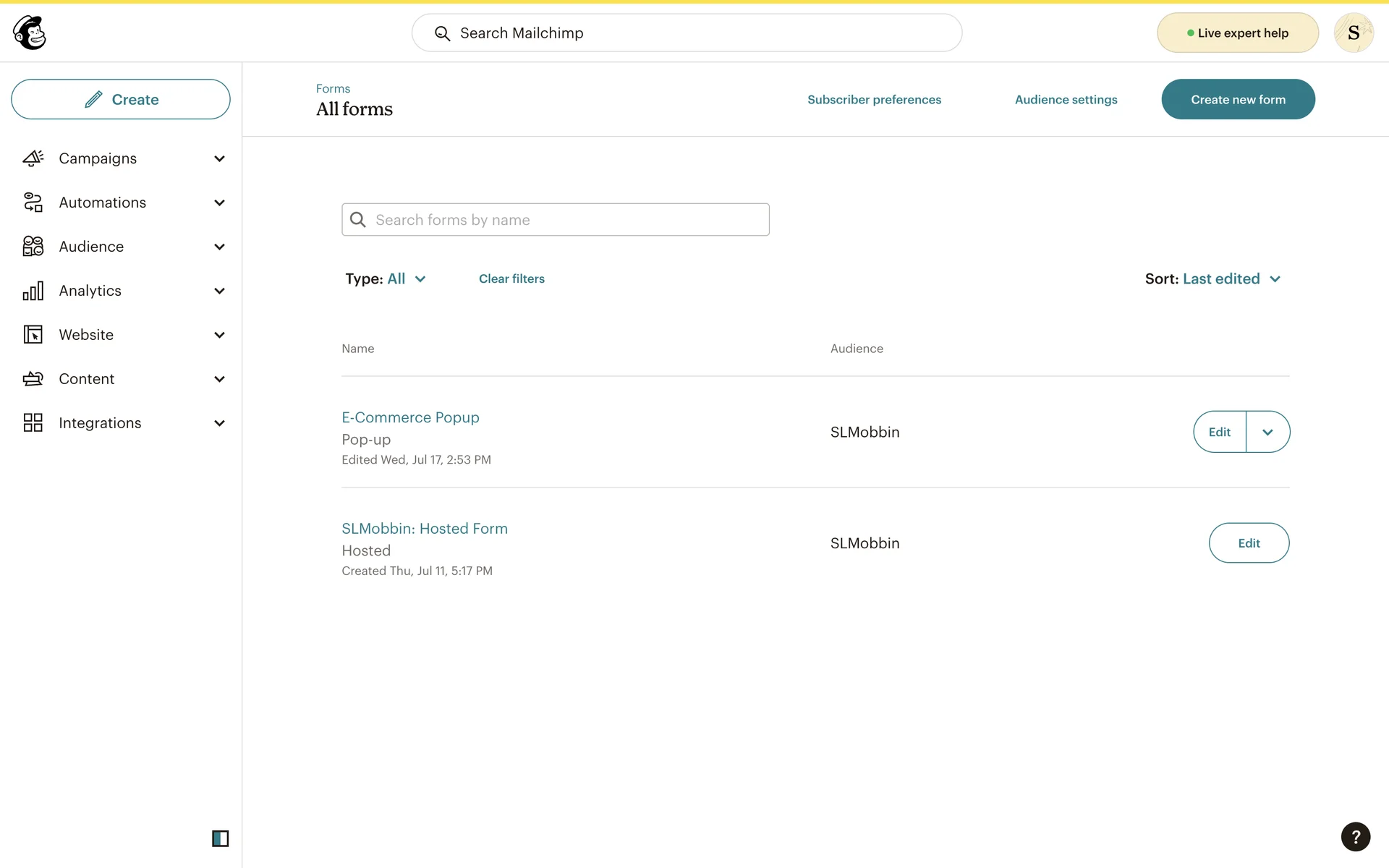Click Create new form button
Image resolution: width=1389 pixels, height=868 pixels.
pos(1238,100)
